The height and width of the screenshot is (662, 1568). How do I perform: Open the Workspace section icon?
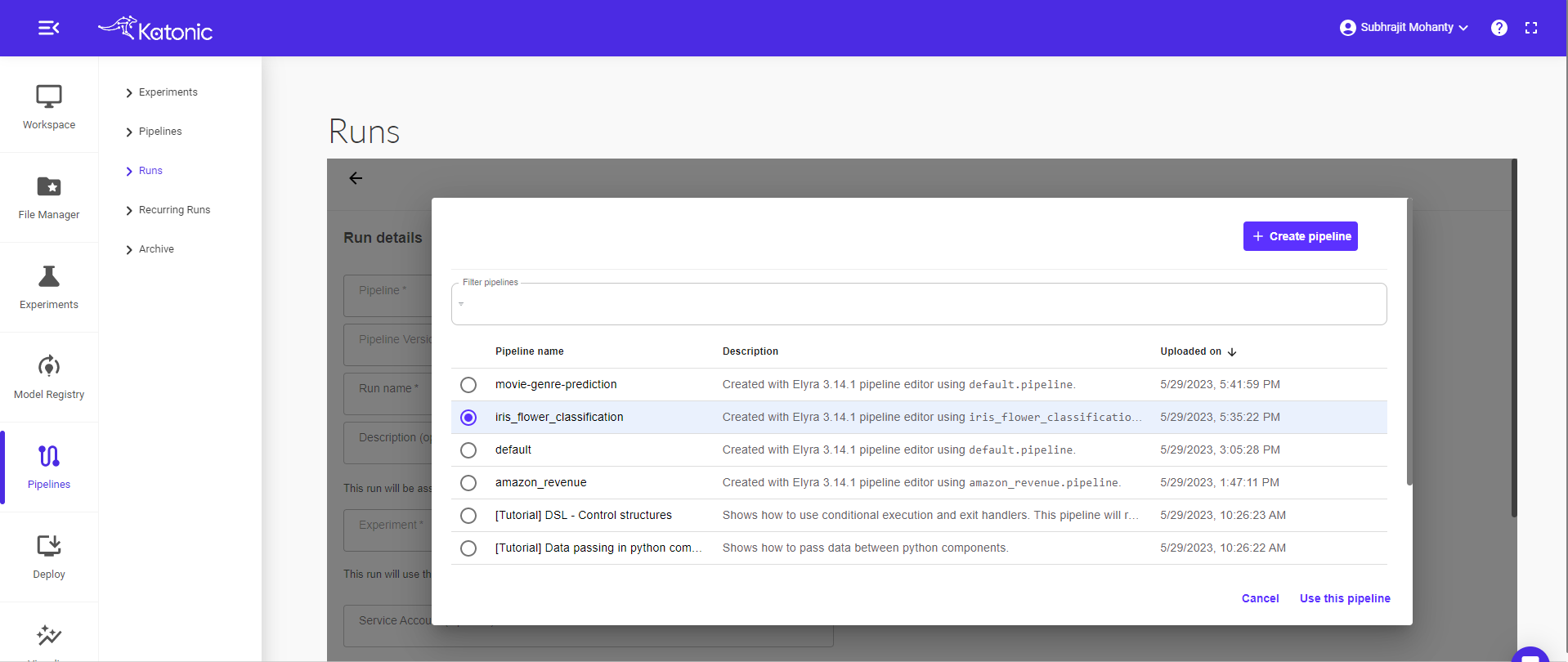tap(49, 96)
